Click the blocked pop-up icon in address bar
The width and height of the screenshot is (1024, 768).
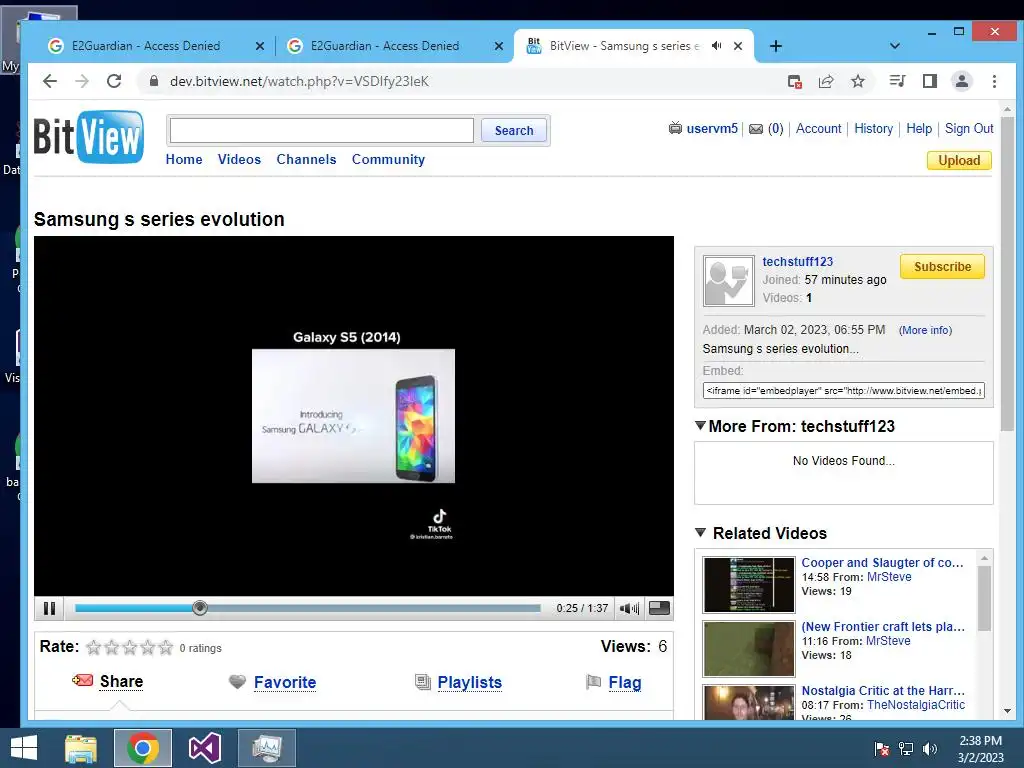[x=794, y=81]
